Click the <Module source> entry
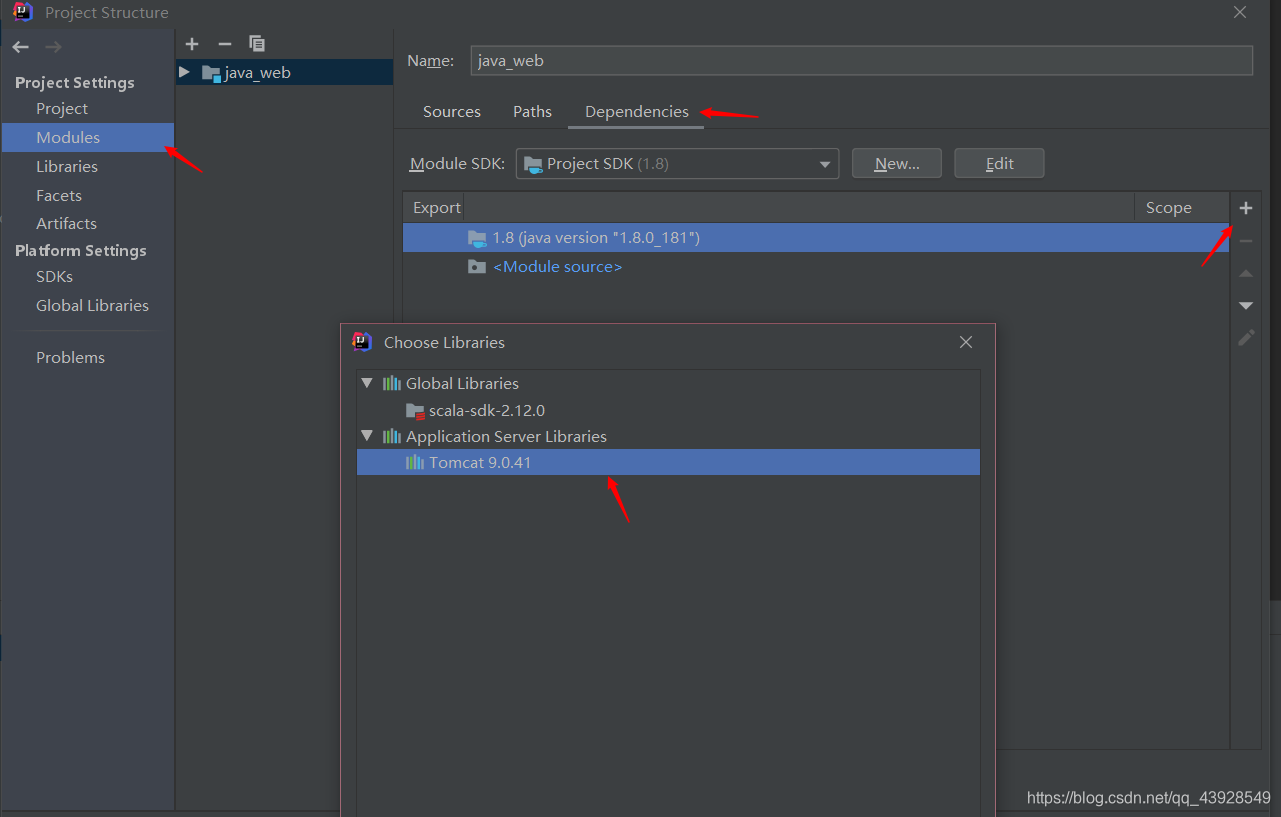Viewport: 1281px width, 817px height. coord(557,267)
